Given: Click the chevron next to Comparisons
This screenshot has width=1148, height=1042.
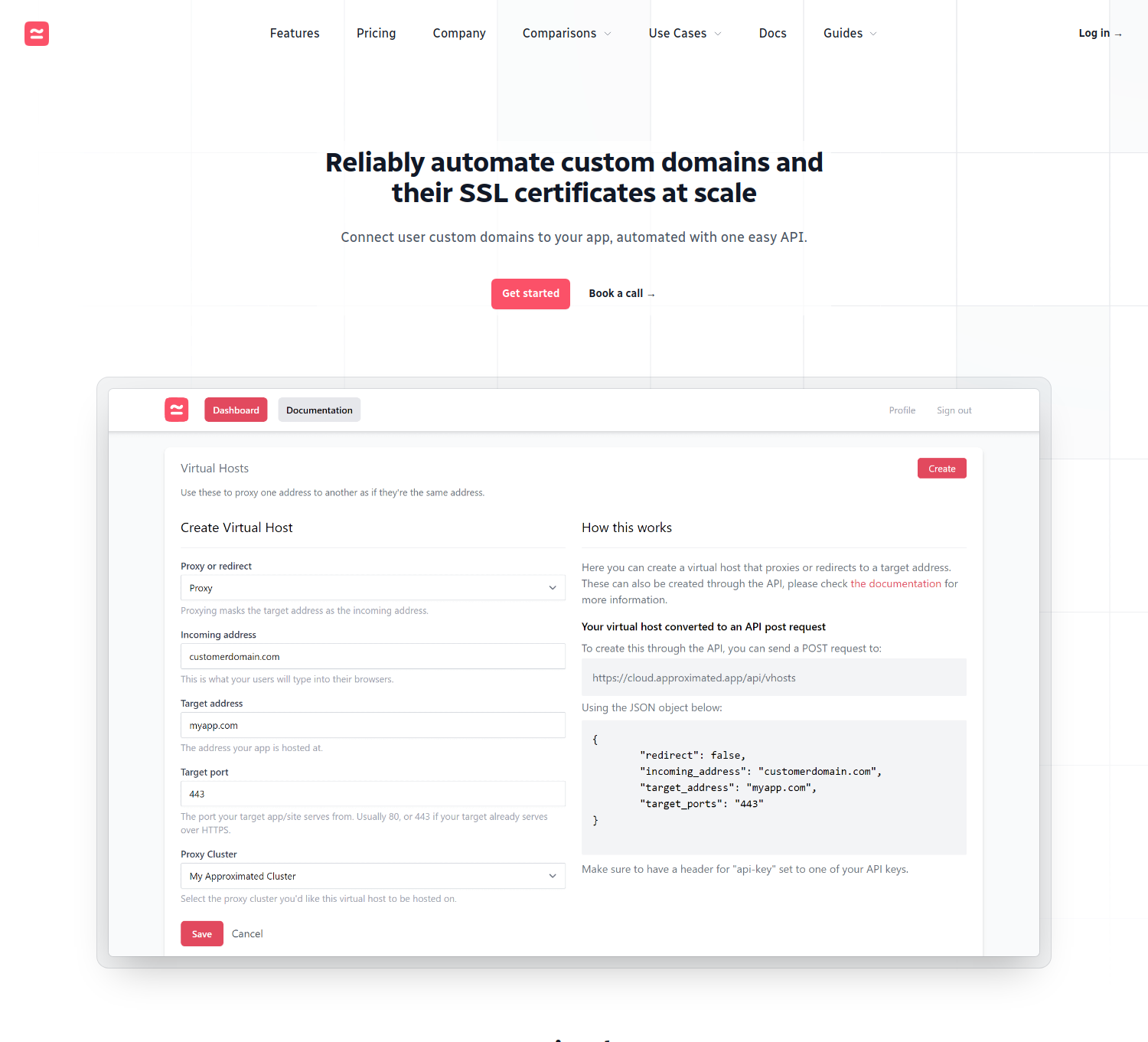Looking at the screenshot, I should click(608, 34).
